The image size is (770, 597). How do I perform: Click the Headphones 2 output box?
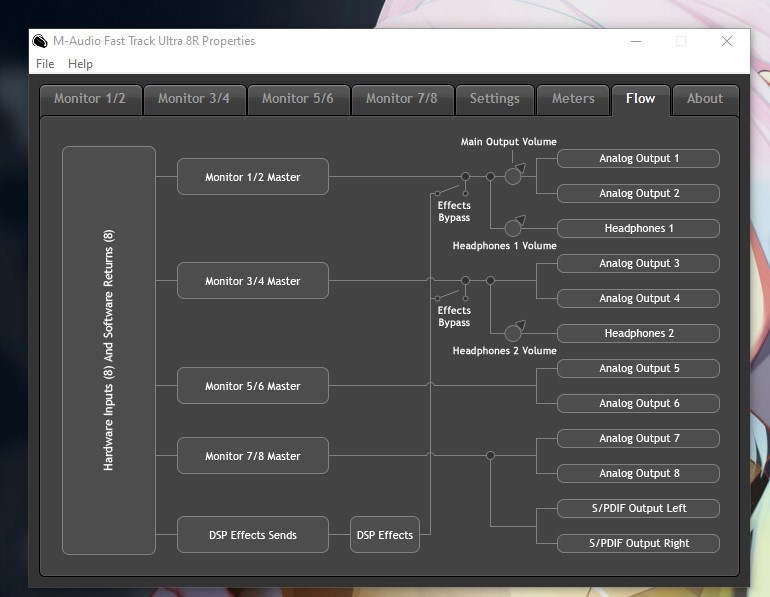tap(638, 333)
